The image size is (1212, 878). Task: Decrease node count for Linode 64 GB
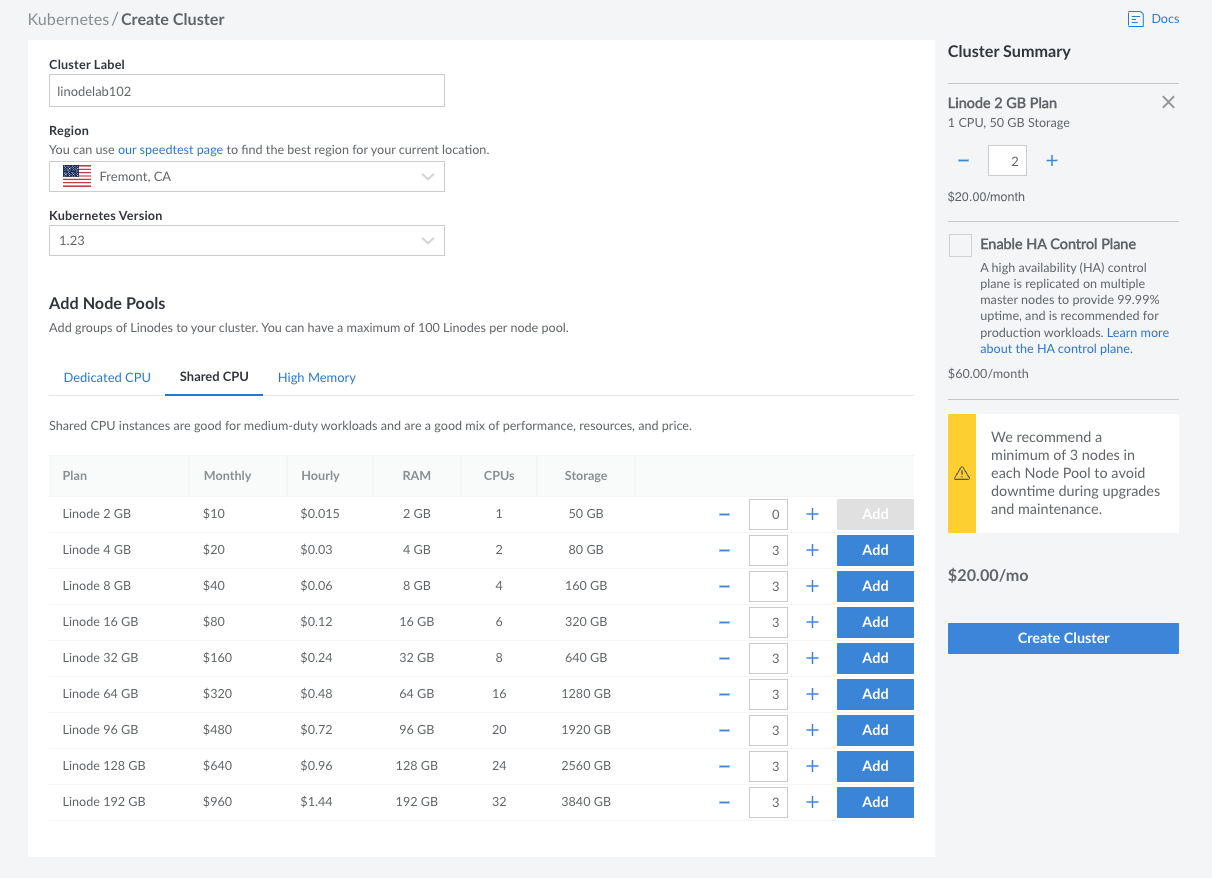tap(724, 694)
